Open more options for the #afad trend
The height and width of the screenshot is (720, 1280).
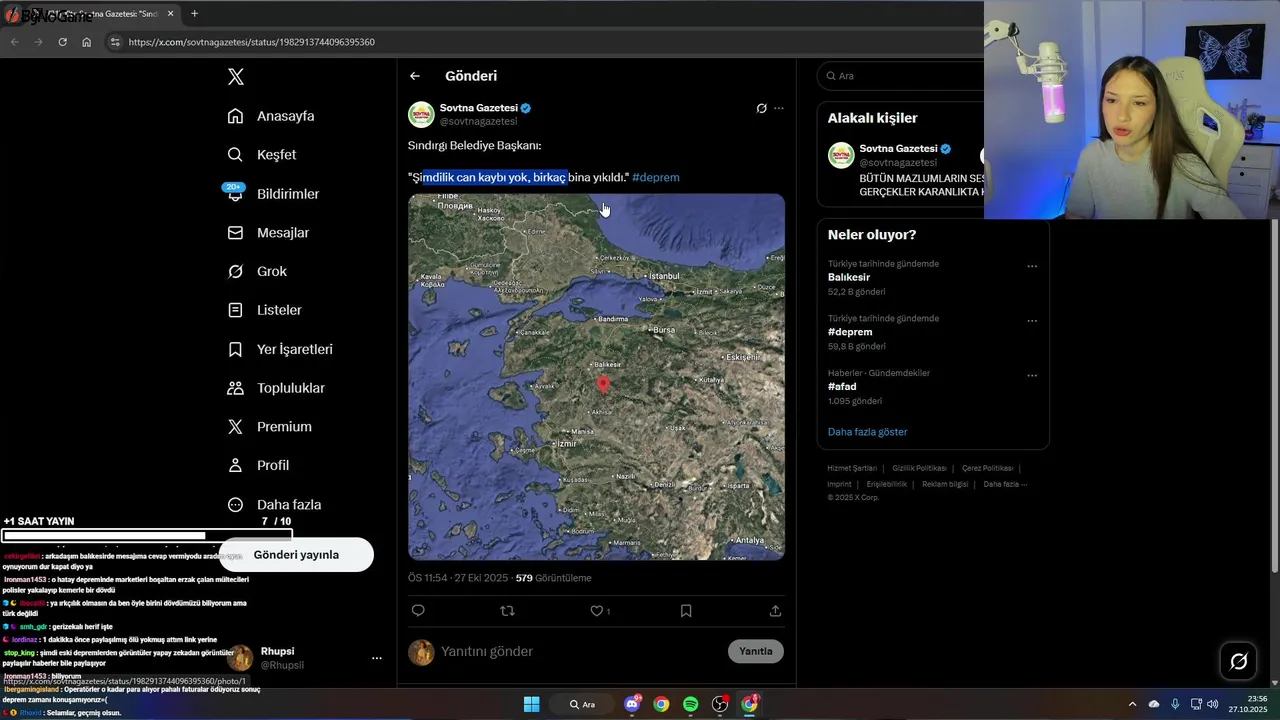tap(1032, 376)
